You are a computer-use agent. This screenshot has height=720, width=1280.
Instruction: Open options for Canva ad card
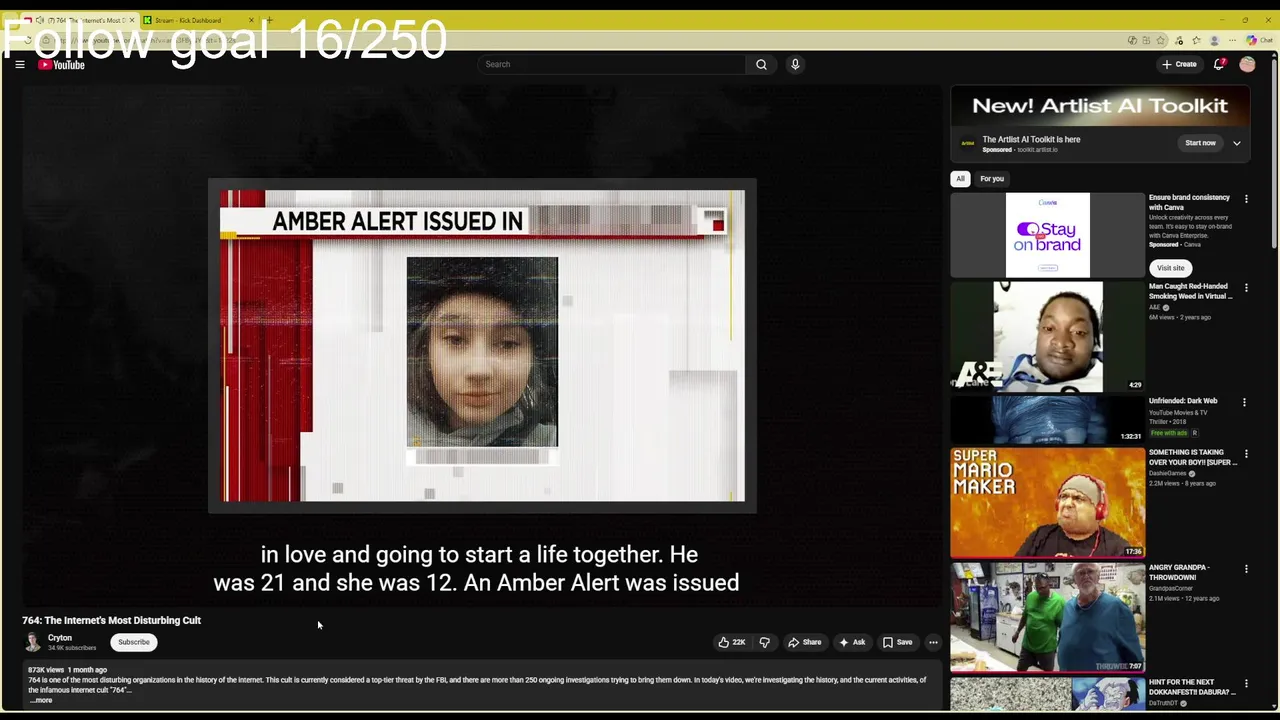click(1246, 199)
